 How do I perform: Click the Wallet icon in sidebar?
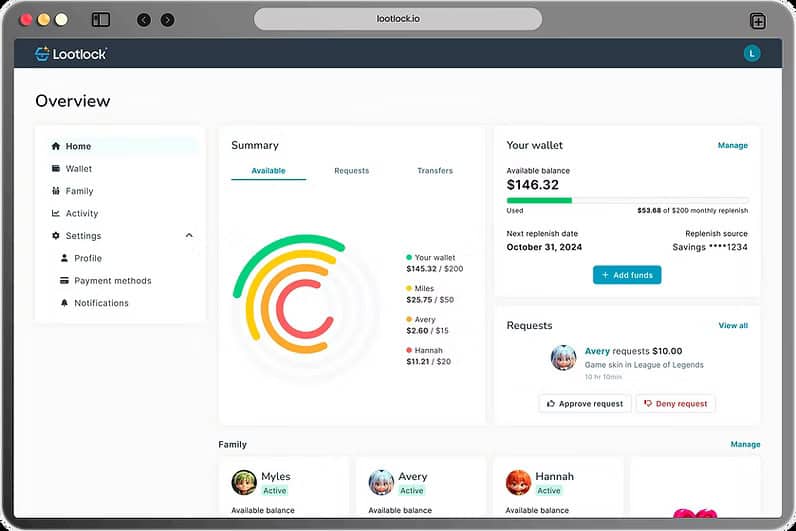pos(56,169)
